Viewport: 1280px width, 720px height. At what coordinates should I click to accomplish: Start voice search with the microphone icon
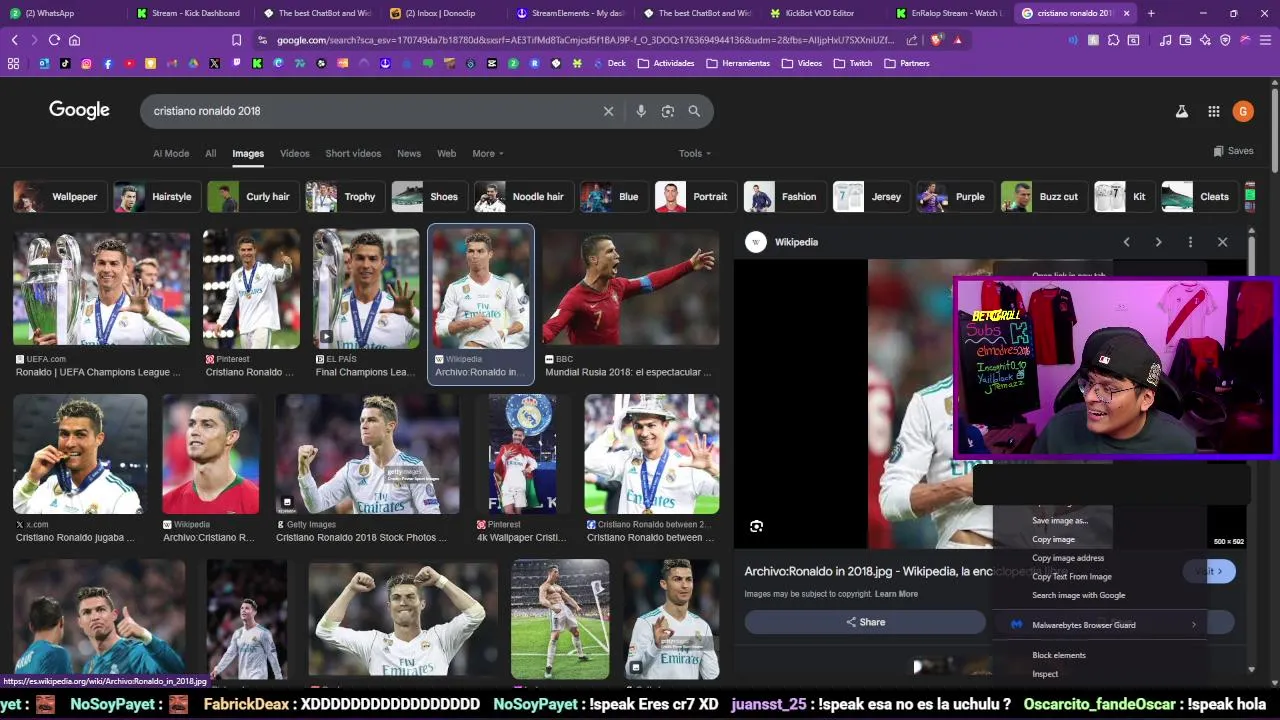[641, 111]
